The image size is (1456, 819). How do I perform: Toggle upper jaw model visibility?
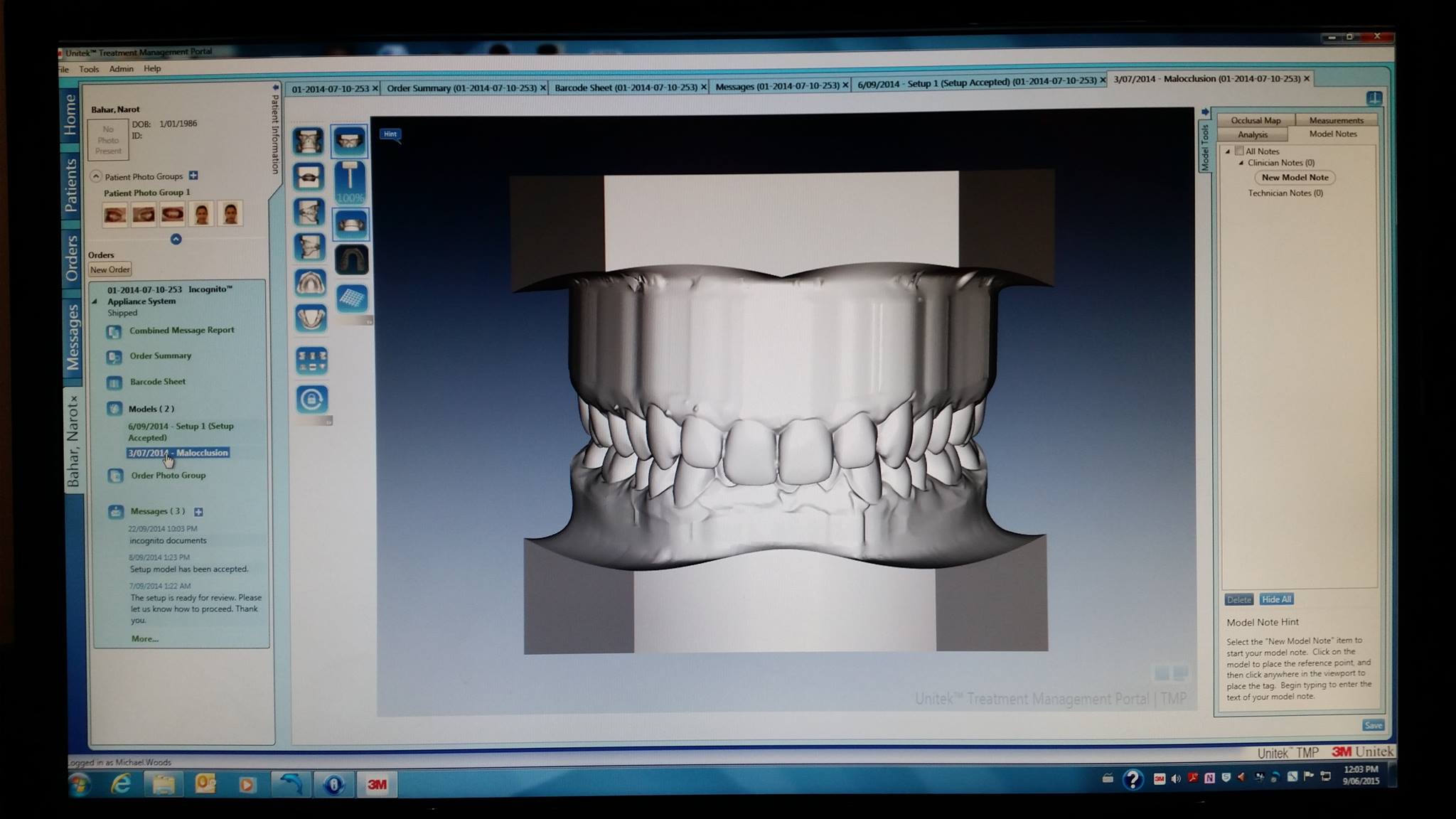click(350, 141)
